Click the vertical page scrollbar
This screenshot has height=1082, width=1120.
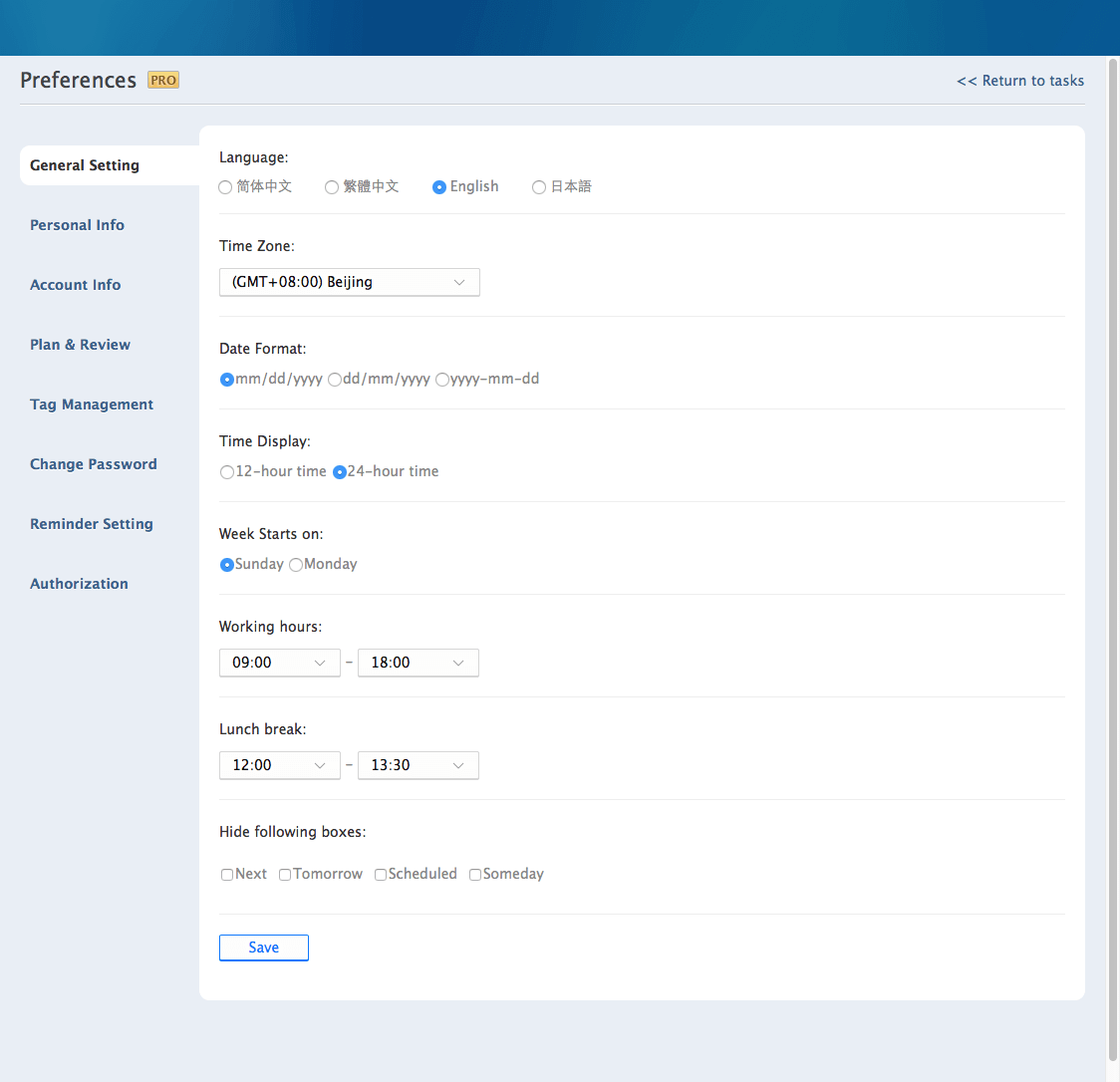(x=1113, y=538)
